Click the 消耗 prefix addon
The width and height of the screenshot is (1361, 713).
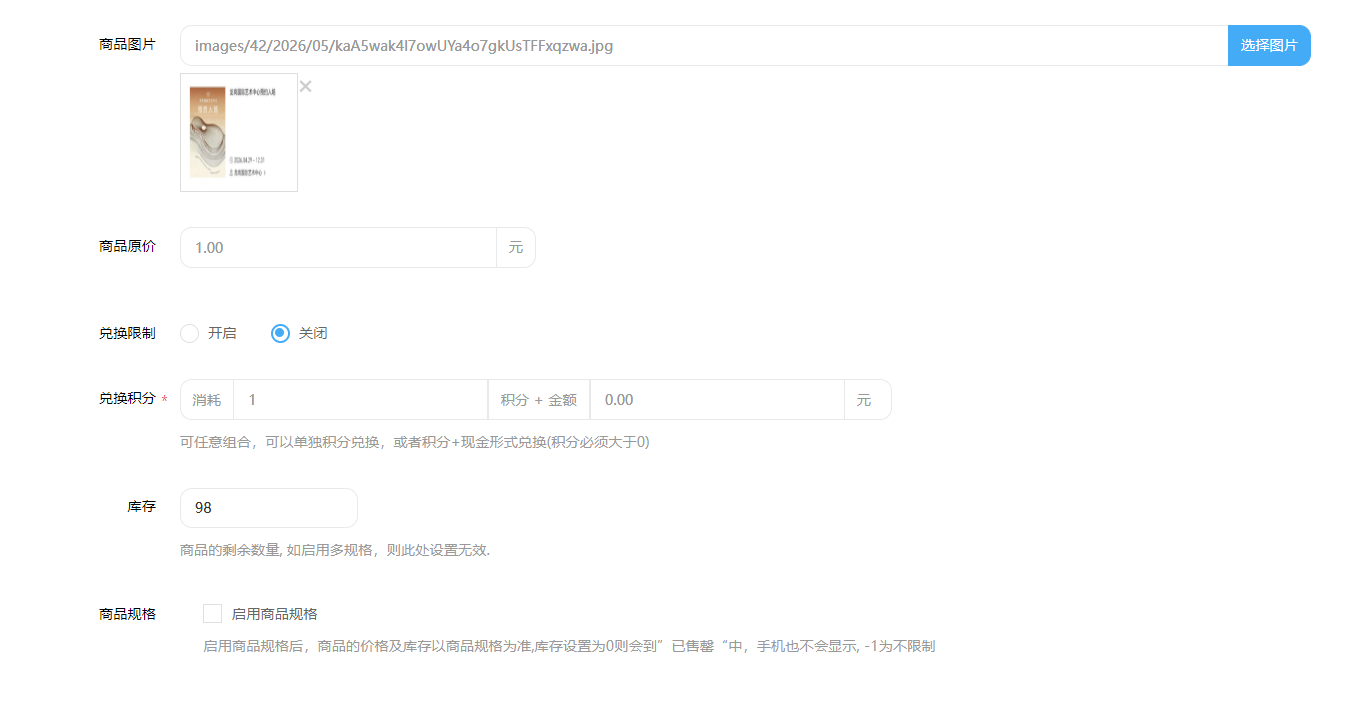(207, 400)
